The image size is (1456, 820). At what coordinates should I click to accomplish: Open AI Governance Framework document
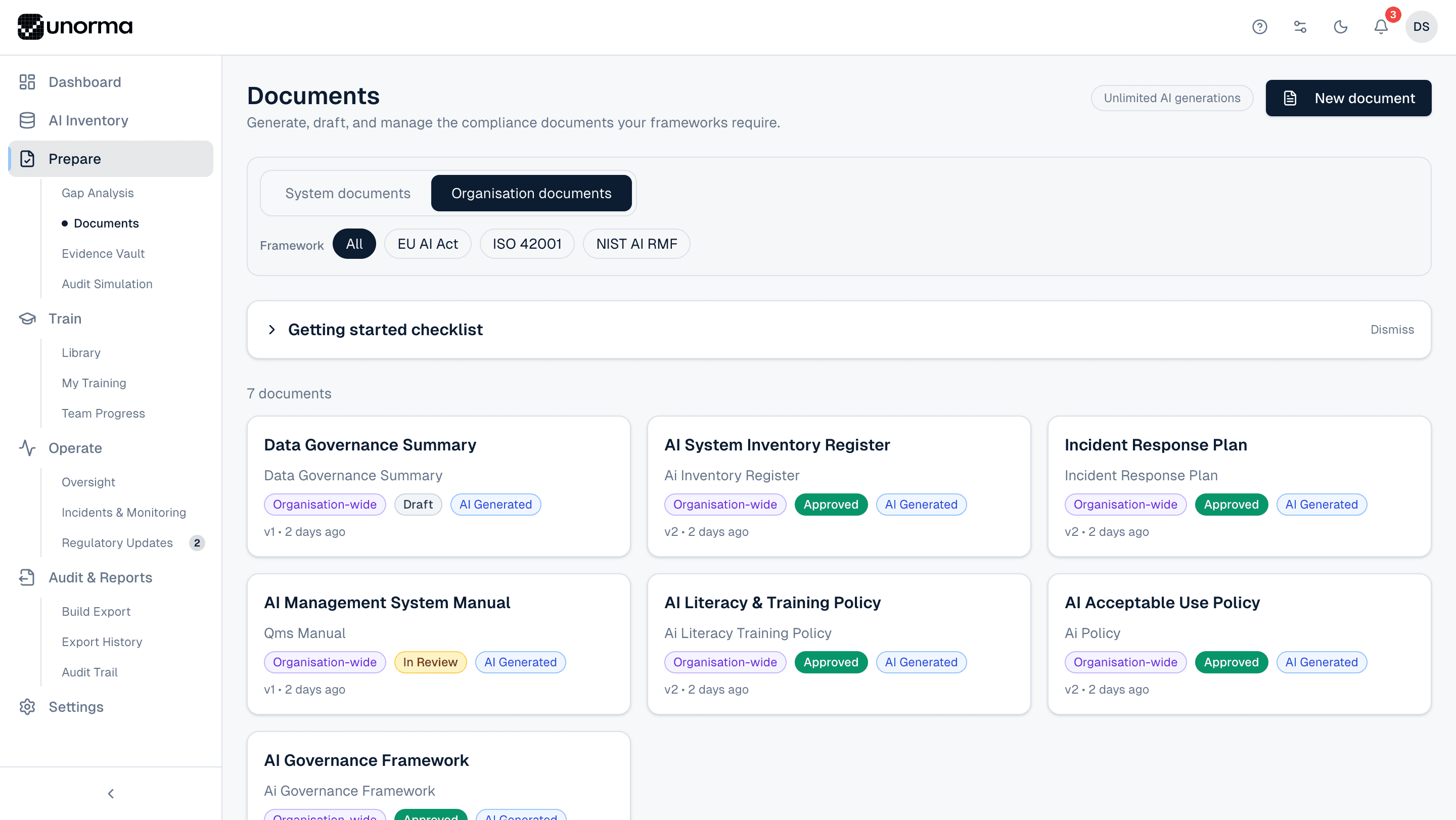pos(438,777)
